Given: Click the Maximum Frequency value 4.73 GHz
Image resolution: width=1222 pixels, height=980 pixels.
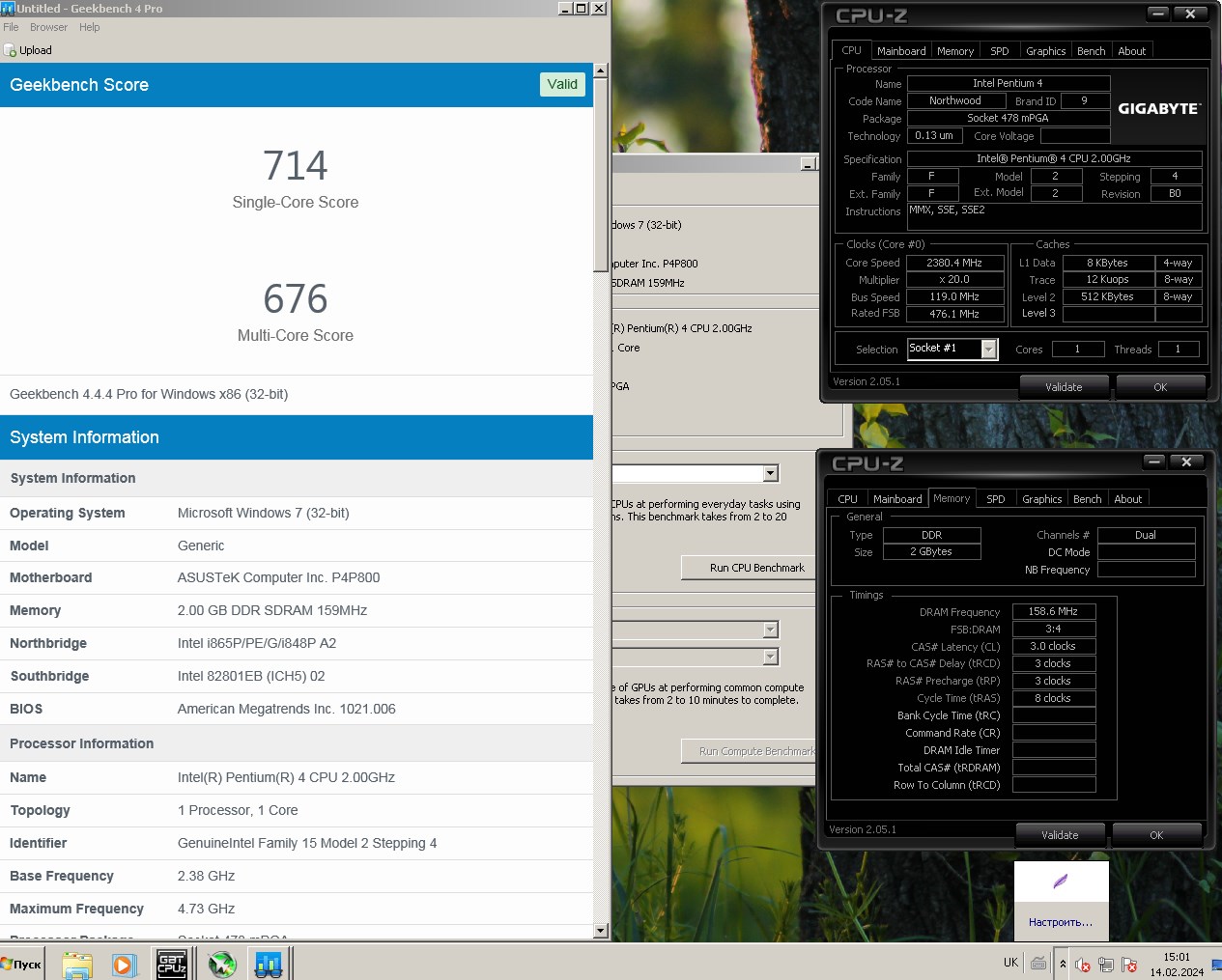Looking at the screenshot, I should [206, 909].
